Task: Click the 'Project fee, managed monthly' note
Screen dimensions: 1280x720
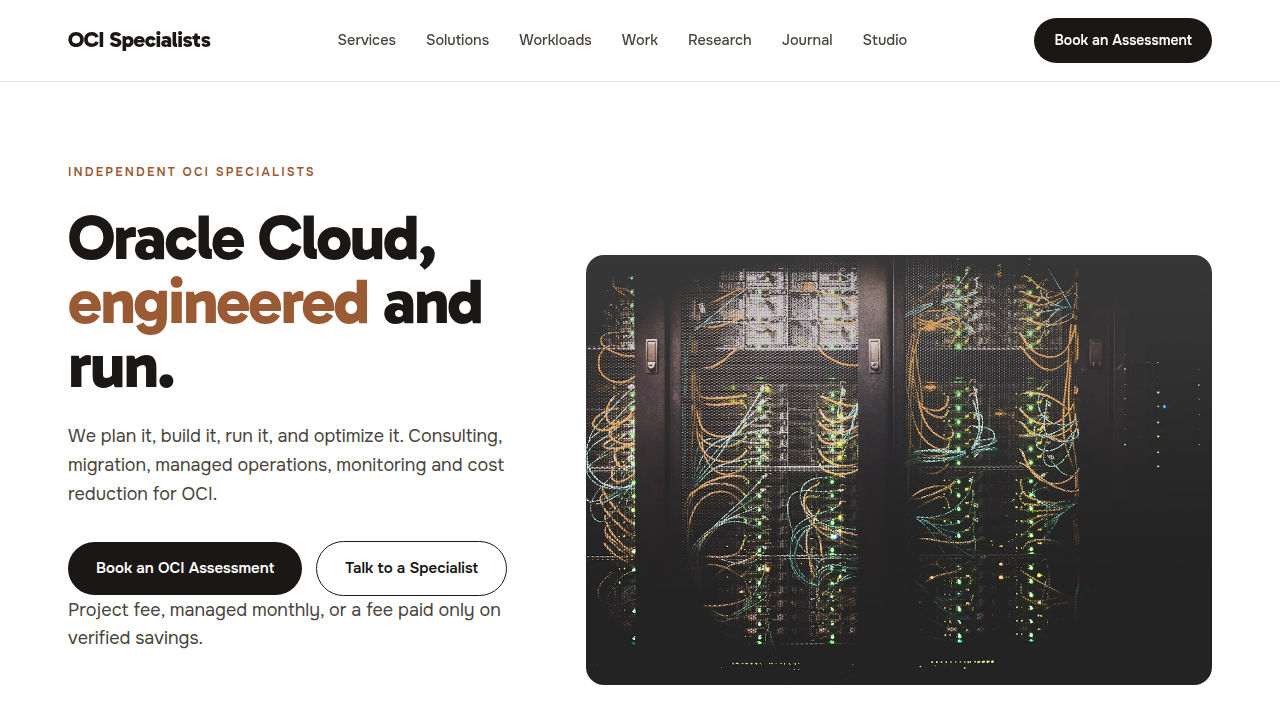Action: tap(285, 624)
